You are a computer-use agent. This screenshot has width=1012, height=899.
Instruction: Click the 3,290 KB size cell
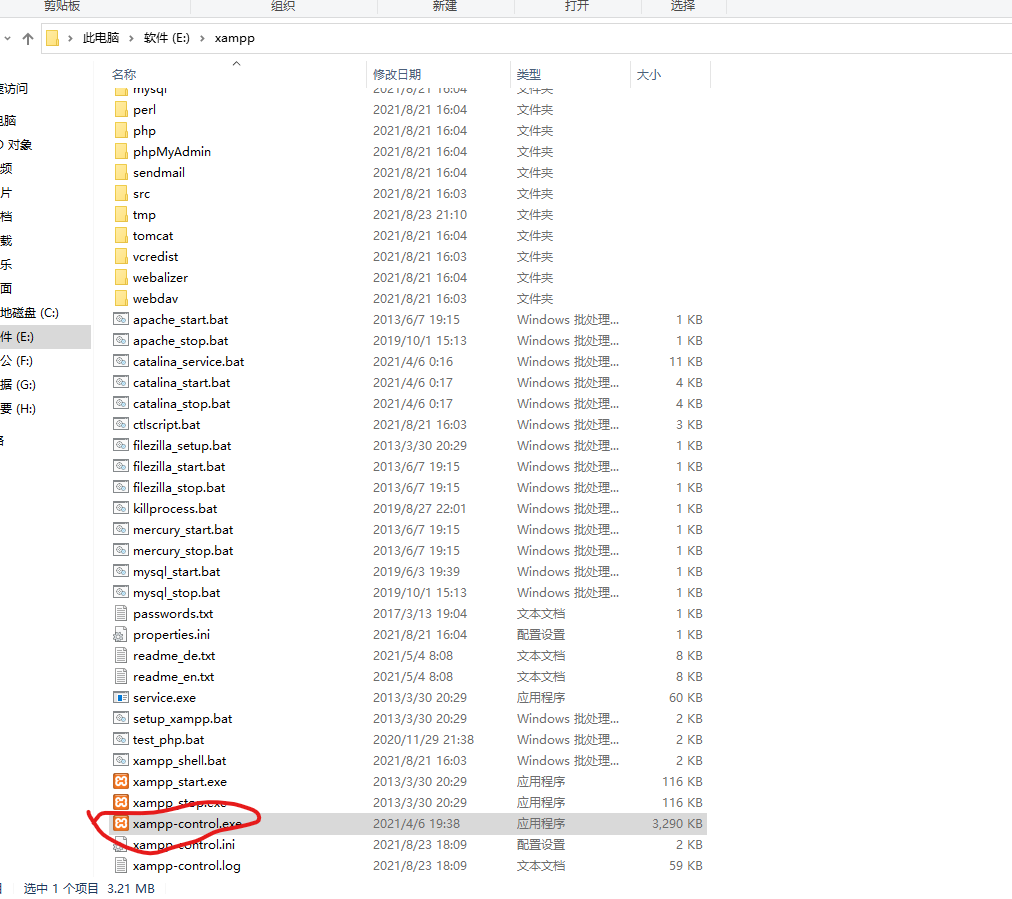(677, 823)
